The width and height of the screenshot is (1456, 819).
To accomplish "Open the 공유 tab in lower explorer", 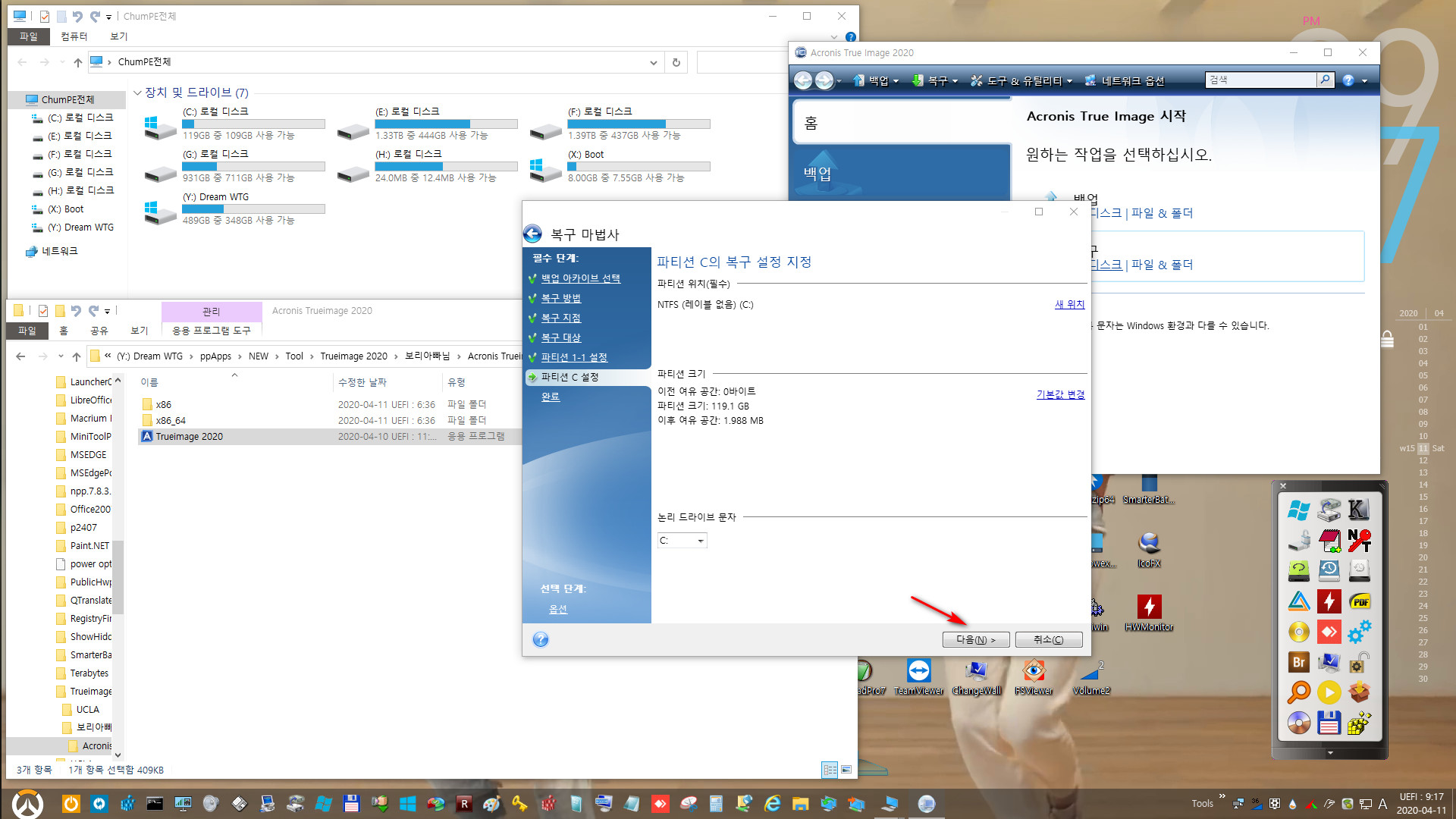I will [x=99, y=331].
